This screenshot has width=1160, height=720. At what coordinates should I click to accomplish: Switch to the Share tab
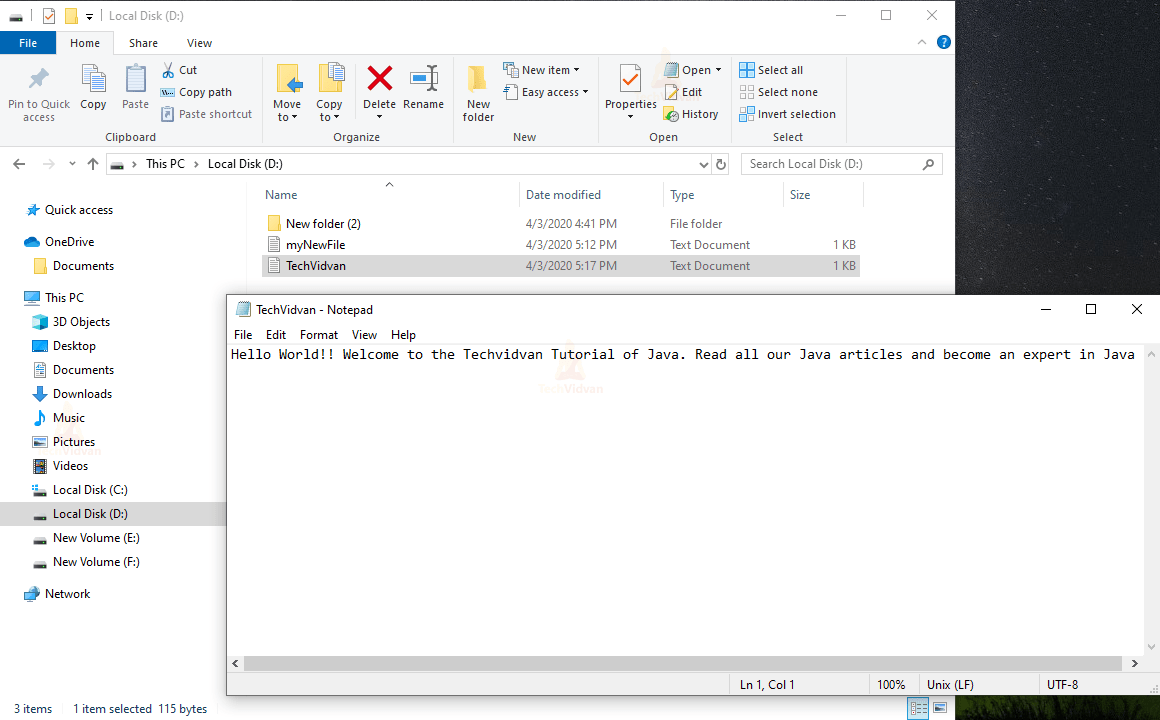(143, 43)
